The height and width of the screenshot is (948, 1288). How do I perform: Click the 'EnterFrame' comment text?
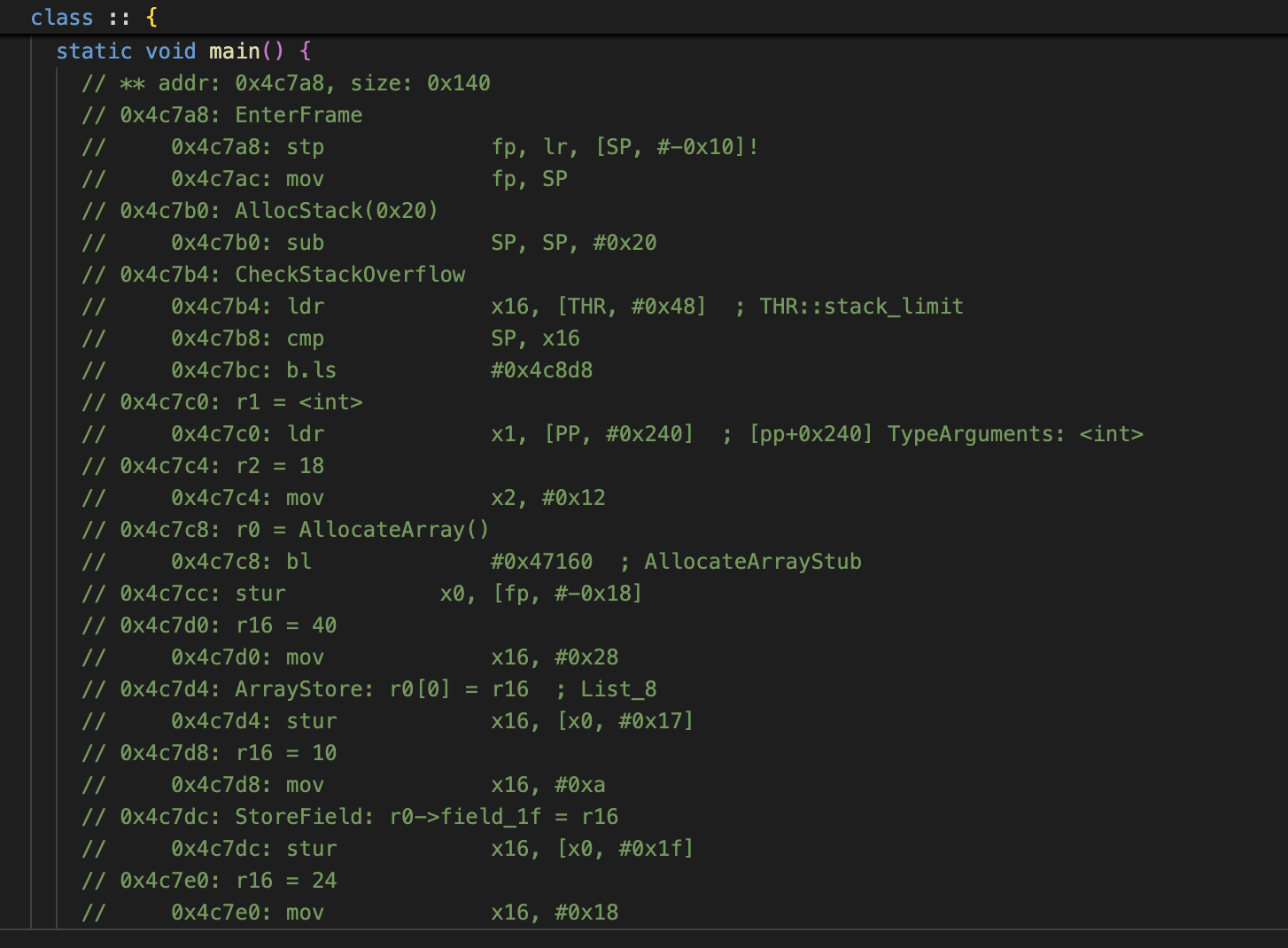click(x=299, y=115)
